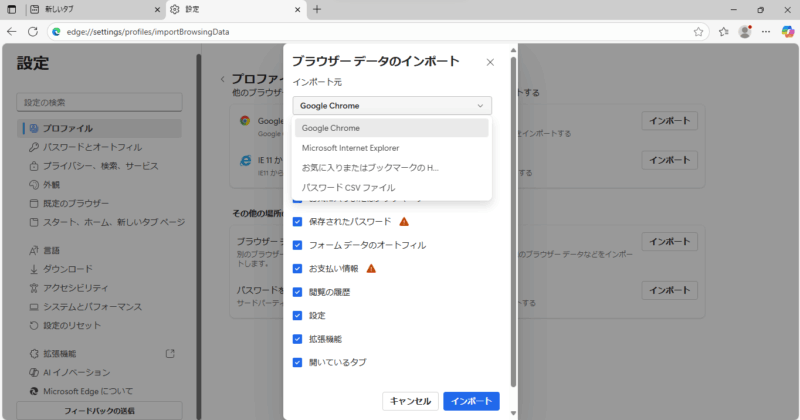Close the 設定 tab
800x420 pixels.
pyautogui.click(x=297, y=9)
